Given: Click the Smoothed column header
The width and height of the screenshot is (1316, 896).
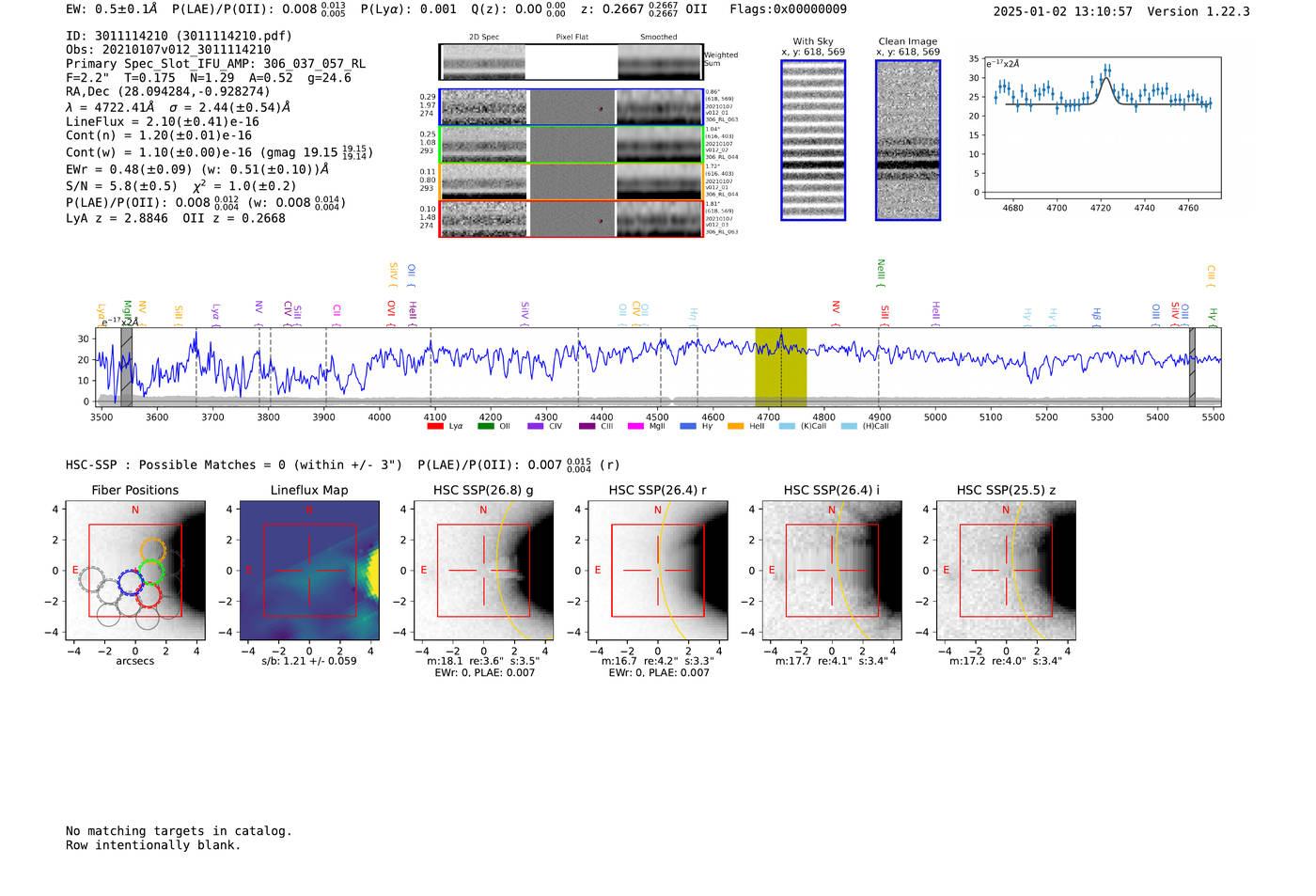Looking at the screenshot, I should (659, 38).
